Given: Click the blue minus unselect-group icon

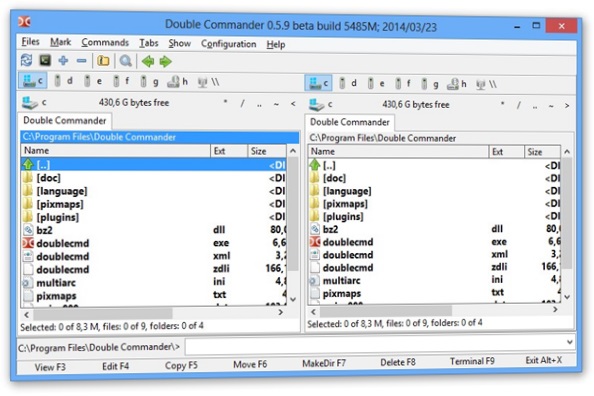Looking at the screenshot, I should tap(81, 61).
